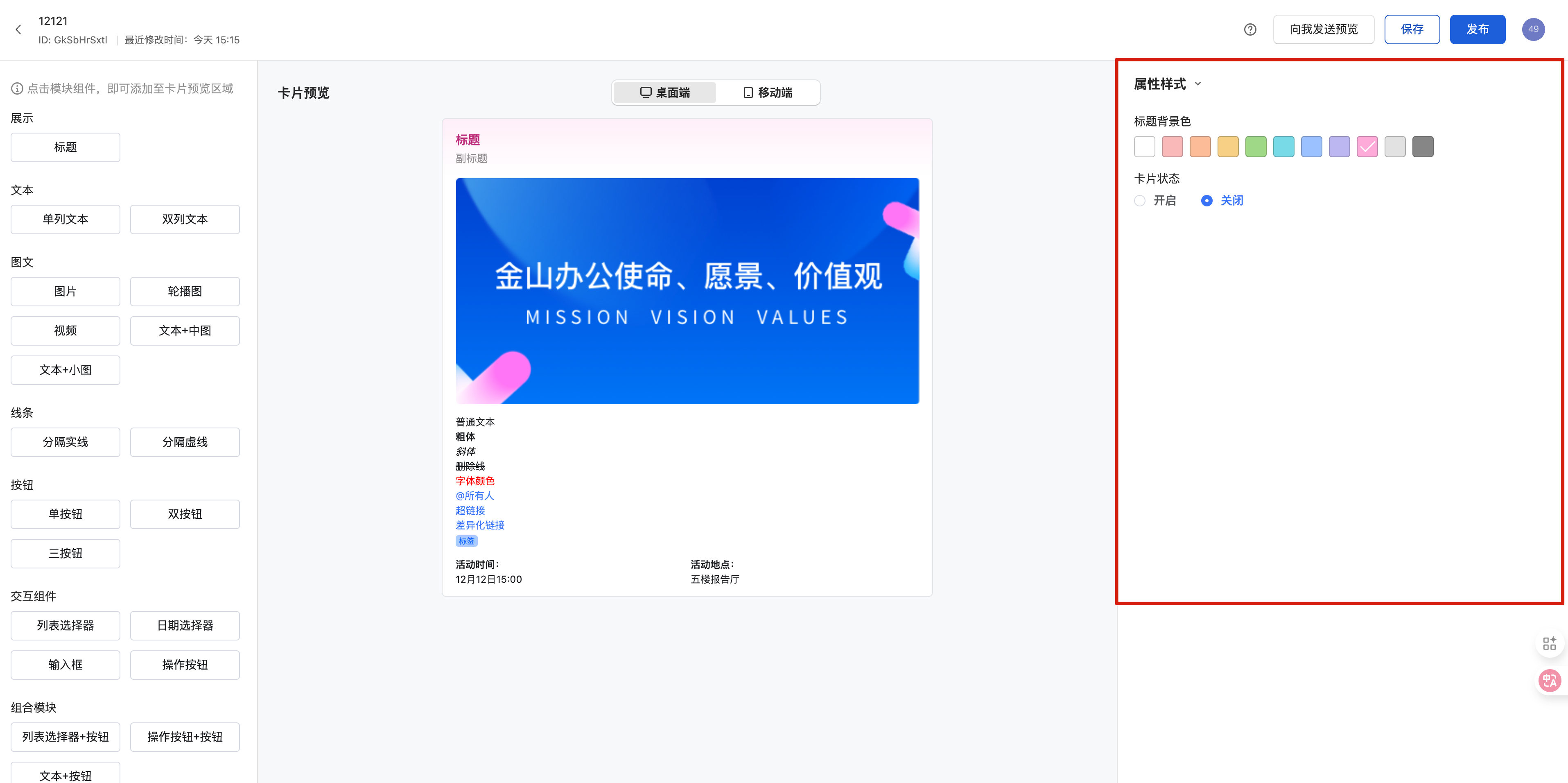The height and width of the screenshot is (783, 1568).
Task: Add a 双按钮 double button component
Action: 185,513
